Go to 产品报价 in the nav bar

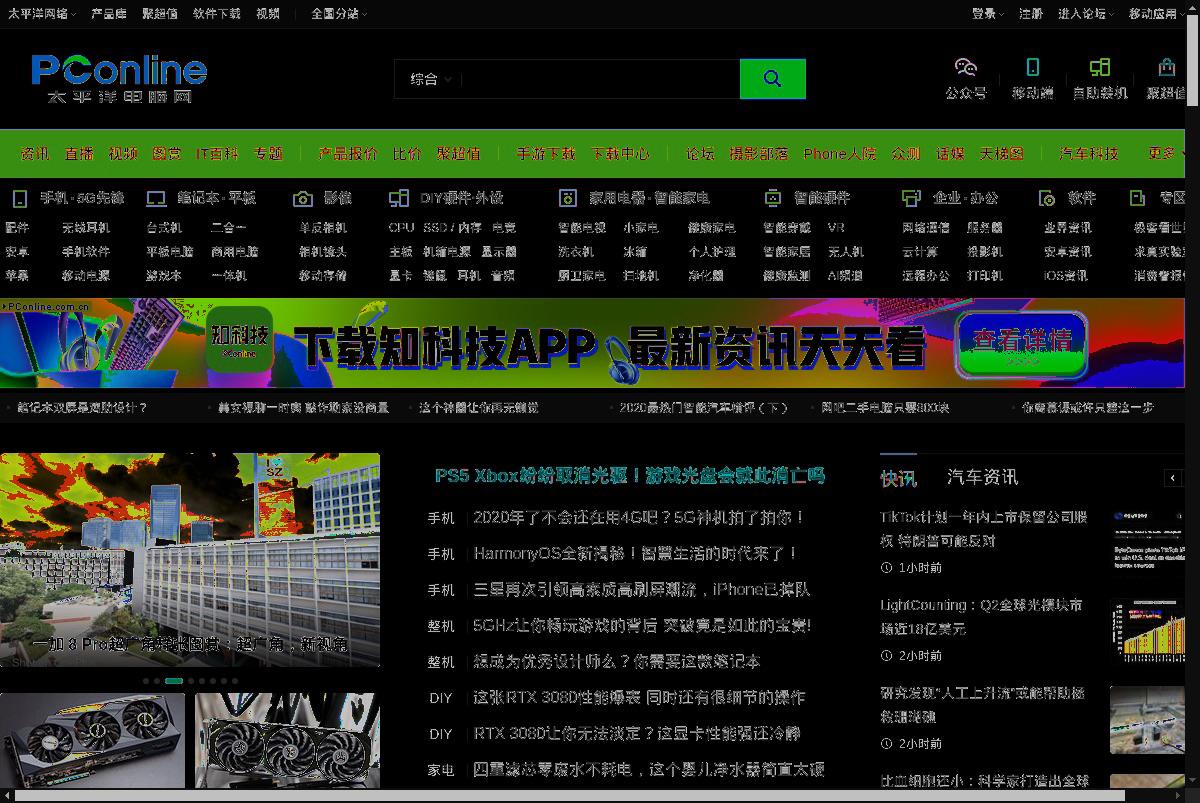[x=347, y=153]
